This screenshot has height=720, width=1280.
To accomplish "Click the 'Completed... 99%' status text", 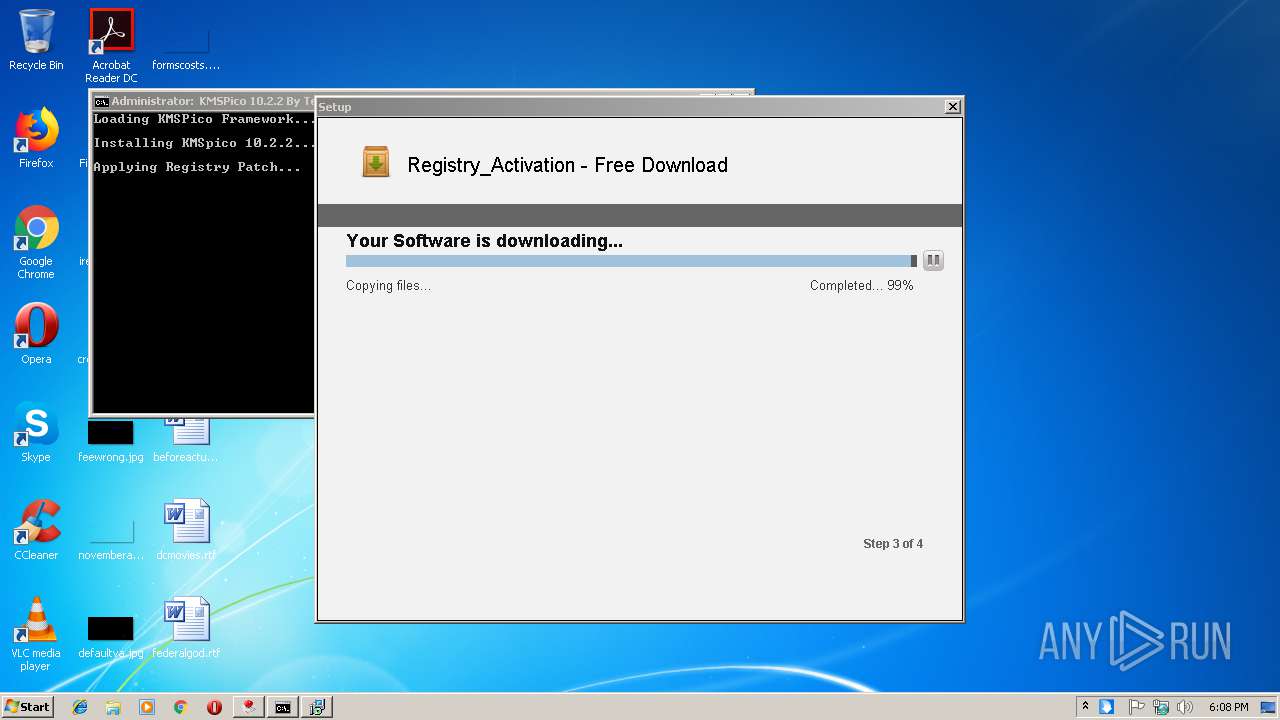I will click(x=861, y=286).
